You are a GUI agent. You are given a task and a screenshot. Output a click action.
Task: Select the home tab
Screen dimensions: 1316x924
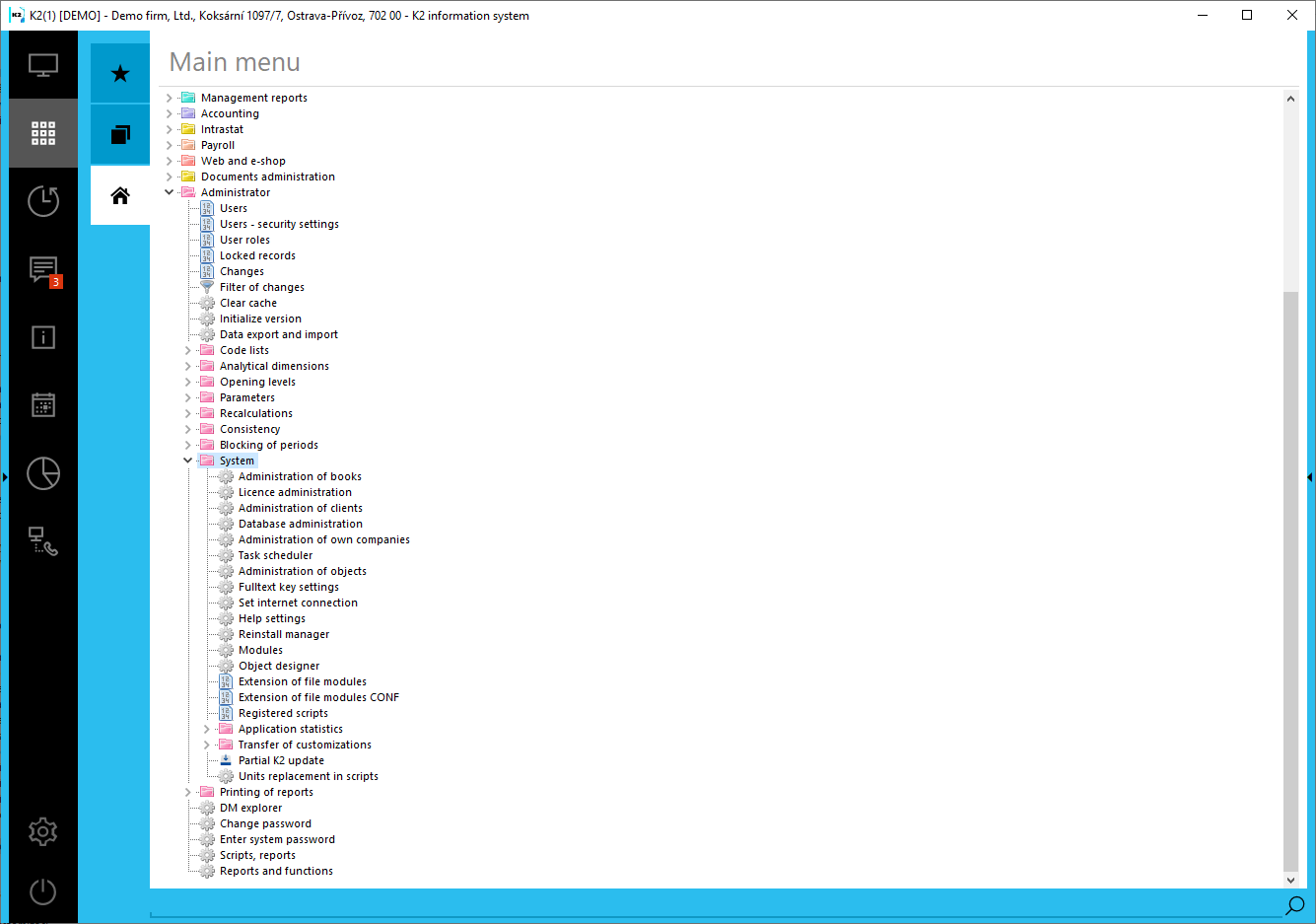click(x=119, y=194)
